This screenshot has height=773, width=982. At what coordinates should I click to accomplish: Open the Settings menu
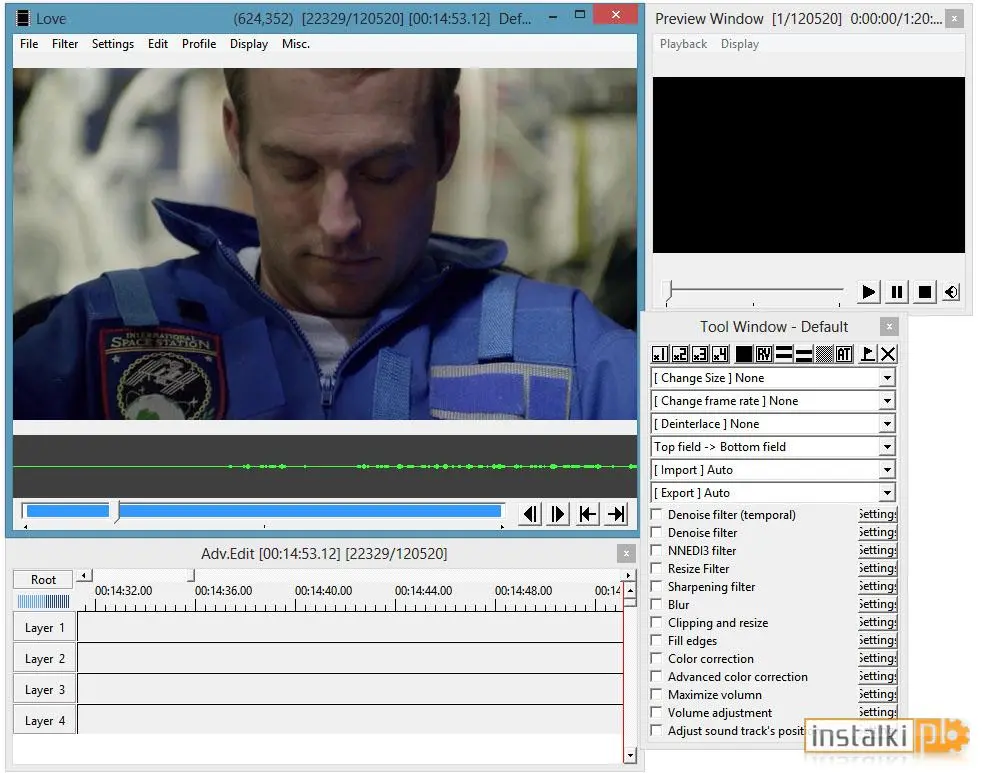click(113, 44)
